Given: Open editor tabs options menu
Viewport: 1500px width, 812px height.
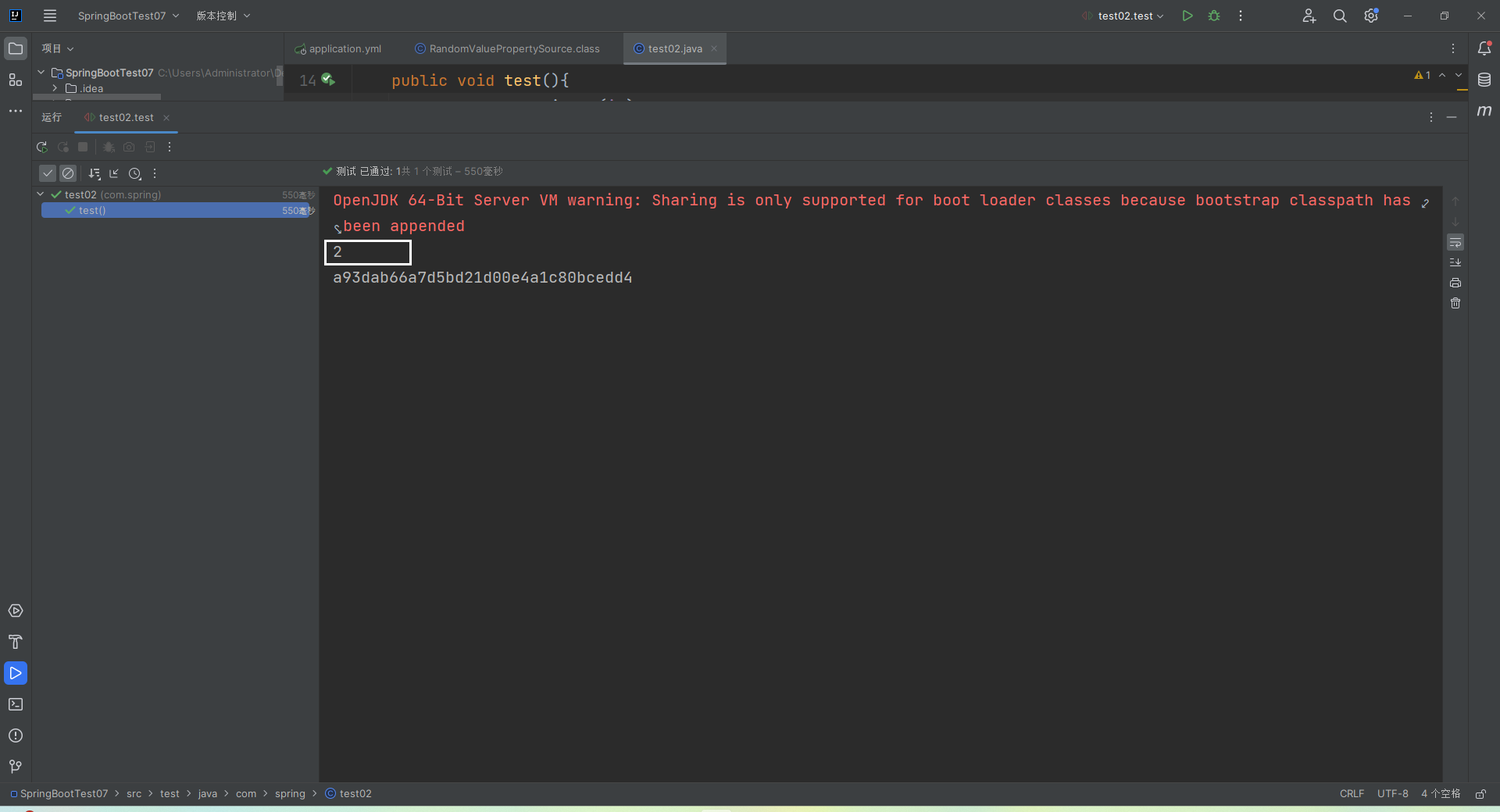Looking at the screenshot, I should tap(1453, 48).
